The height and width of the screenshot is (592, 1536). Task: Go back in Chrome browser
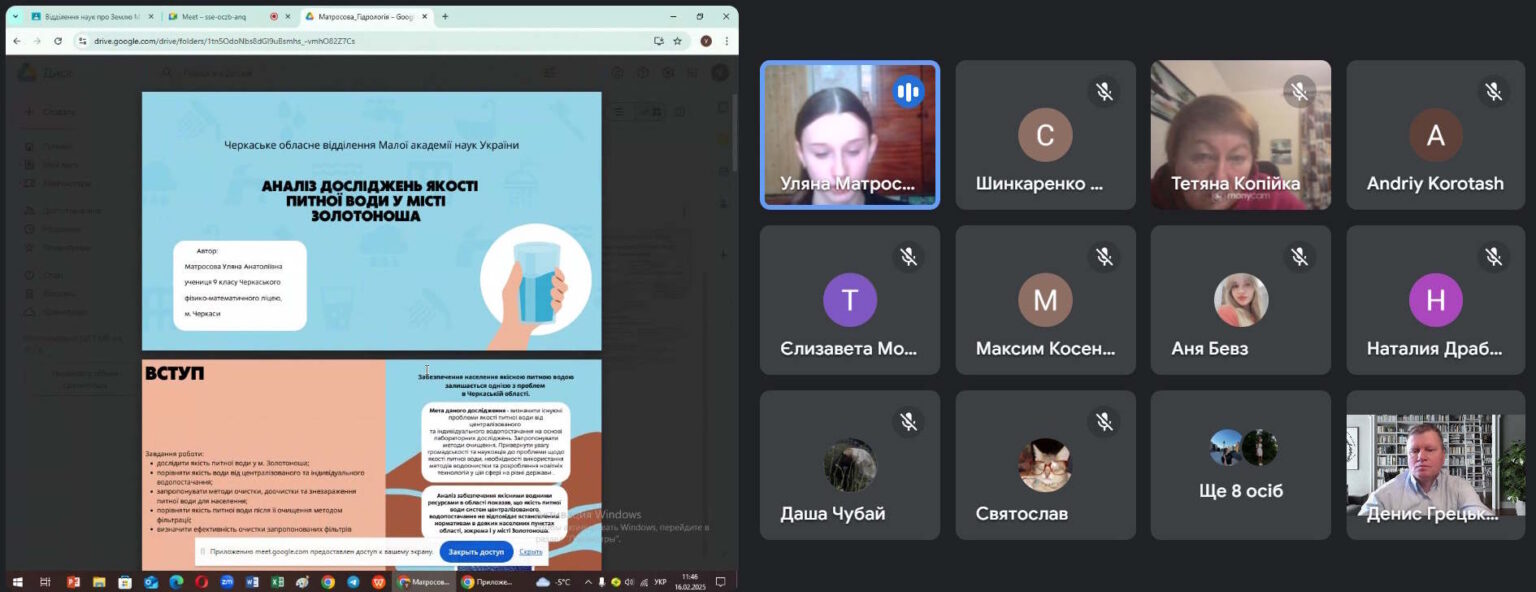[x=16, y=41]
